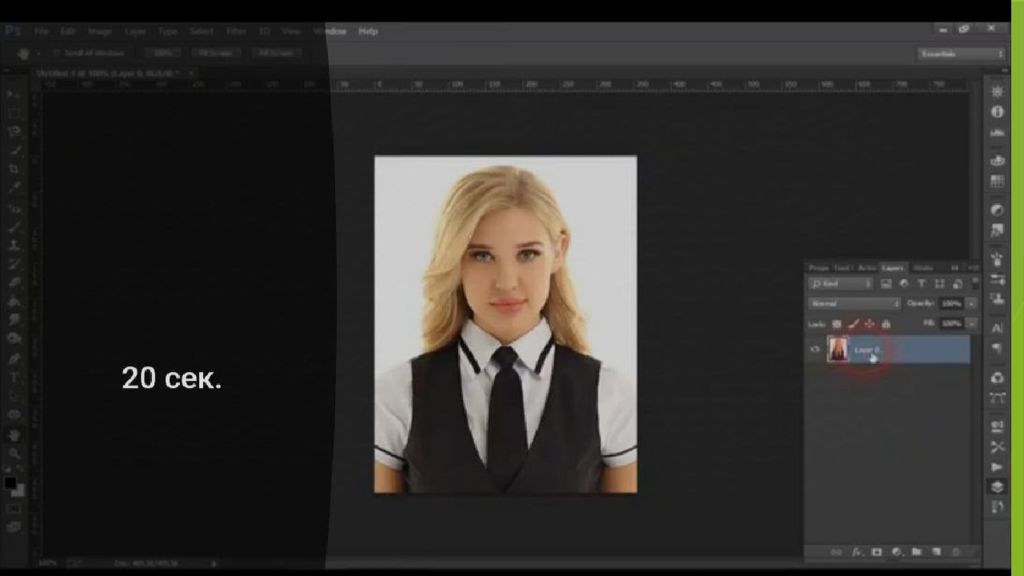The image size is (1024, 576).
Task: Link layers icon in Layers panel
Action: [837, 552]
